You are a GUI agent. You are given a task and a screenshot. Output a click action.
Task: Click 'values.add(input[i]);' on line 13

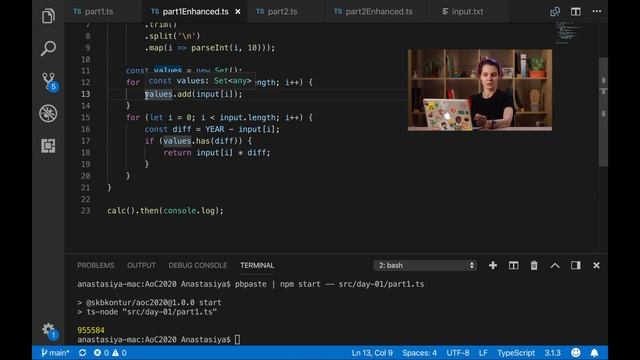point(193,94)
